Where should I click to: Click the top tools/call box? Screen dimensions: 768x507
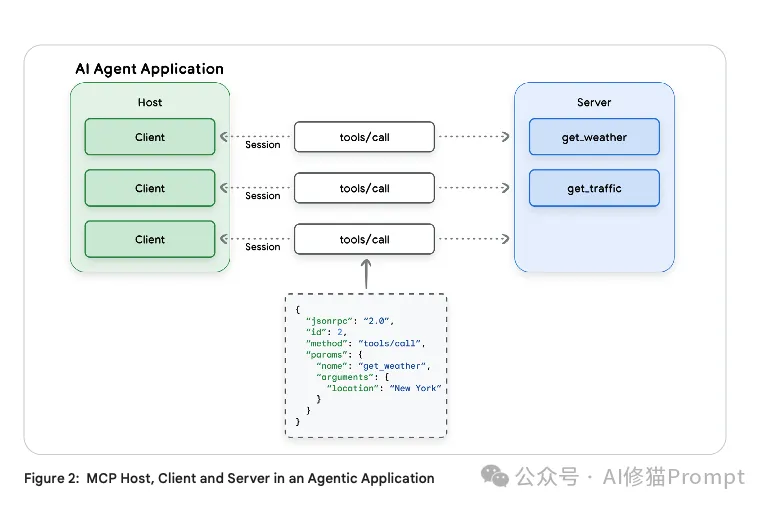364,137
